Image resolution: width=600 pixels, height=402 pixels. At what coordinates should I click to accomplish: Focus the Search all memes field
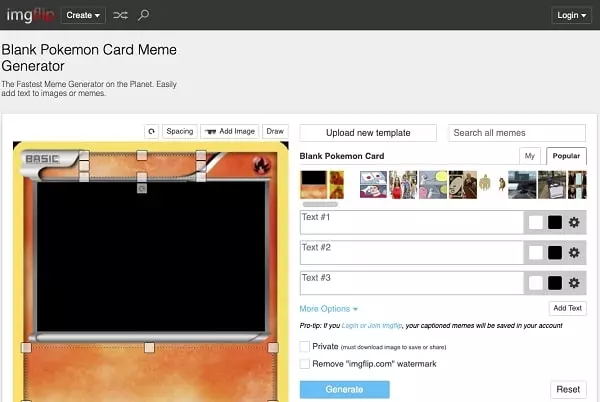[517, 133]
